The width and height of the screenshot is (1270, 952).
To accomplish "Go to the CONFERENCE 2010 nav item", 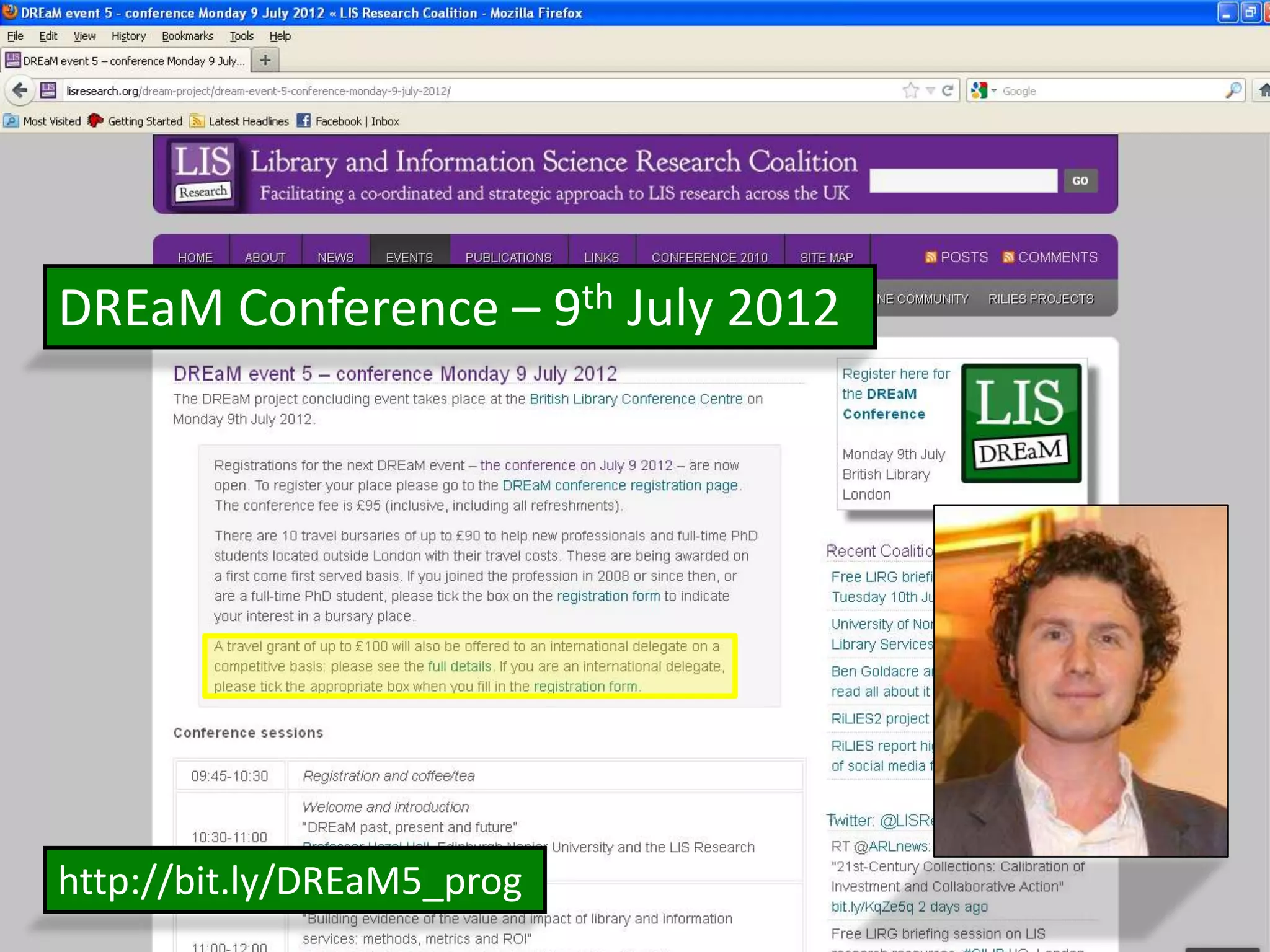I will 709,257.
